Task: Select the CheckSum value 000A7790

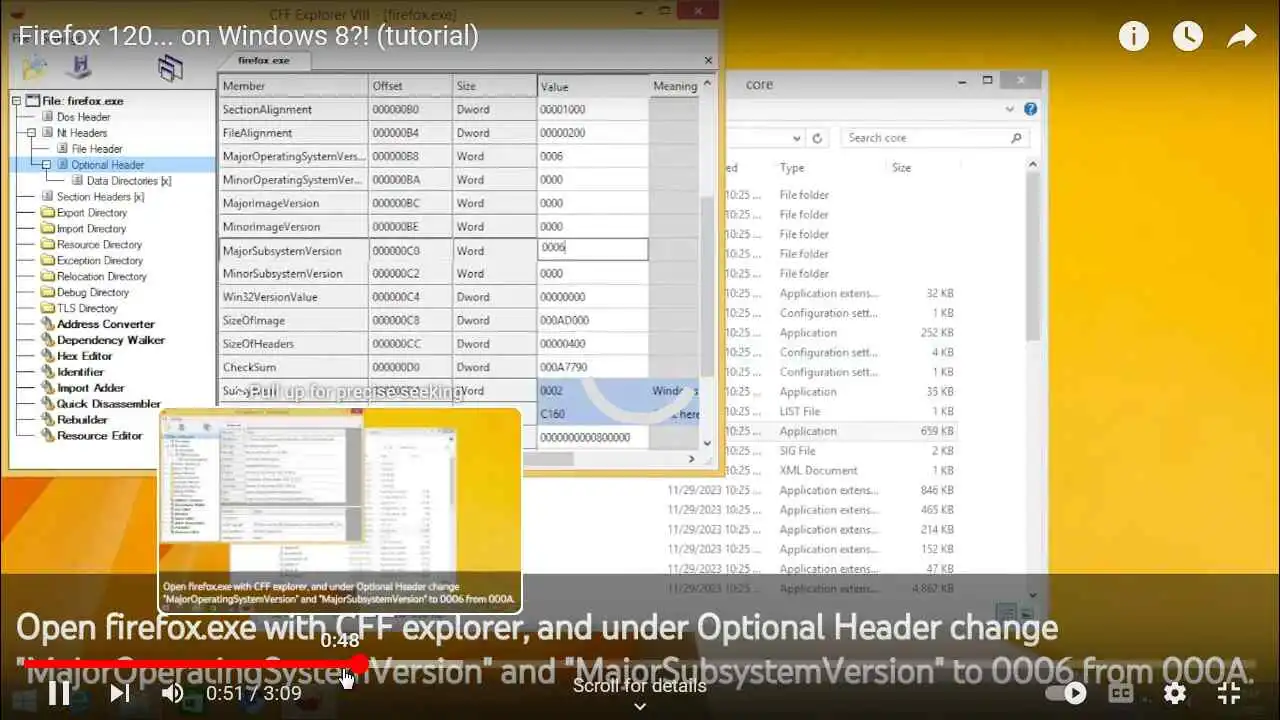Action: [x=592, y=367]
